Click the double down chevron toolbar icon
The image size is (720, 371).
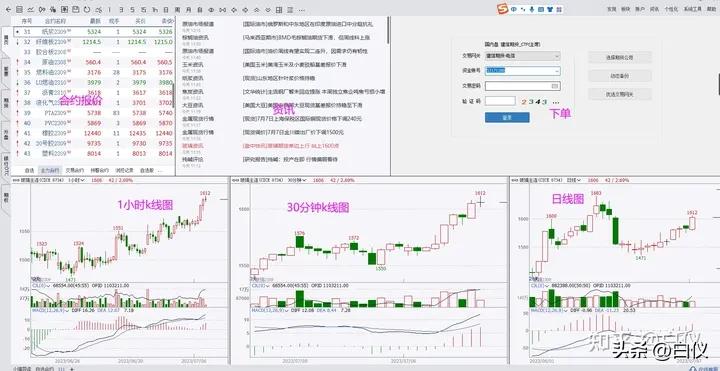pos(268,10)
